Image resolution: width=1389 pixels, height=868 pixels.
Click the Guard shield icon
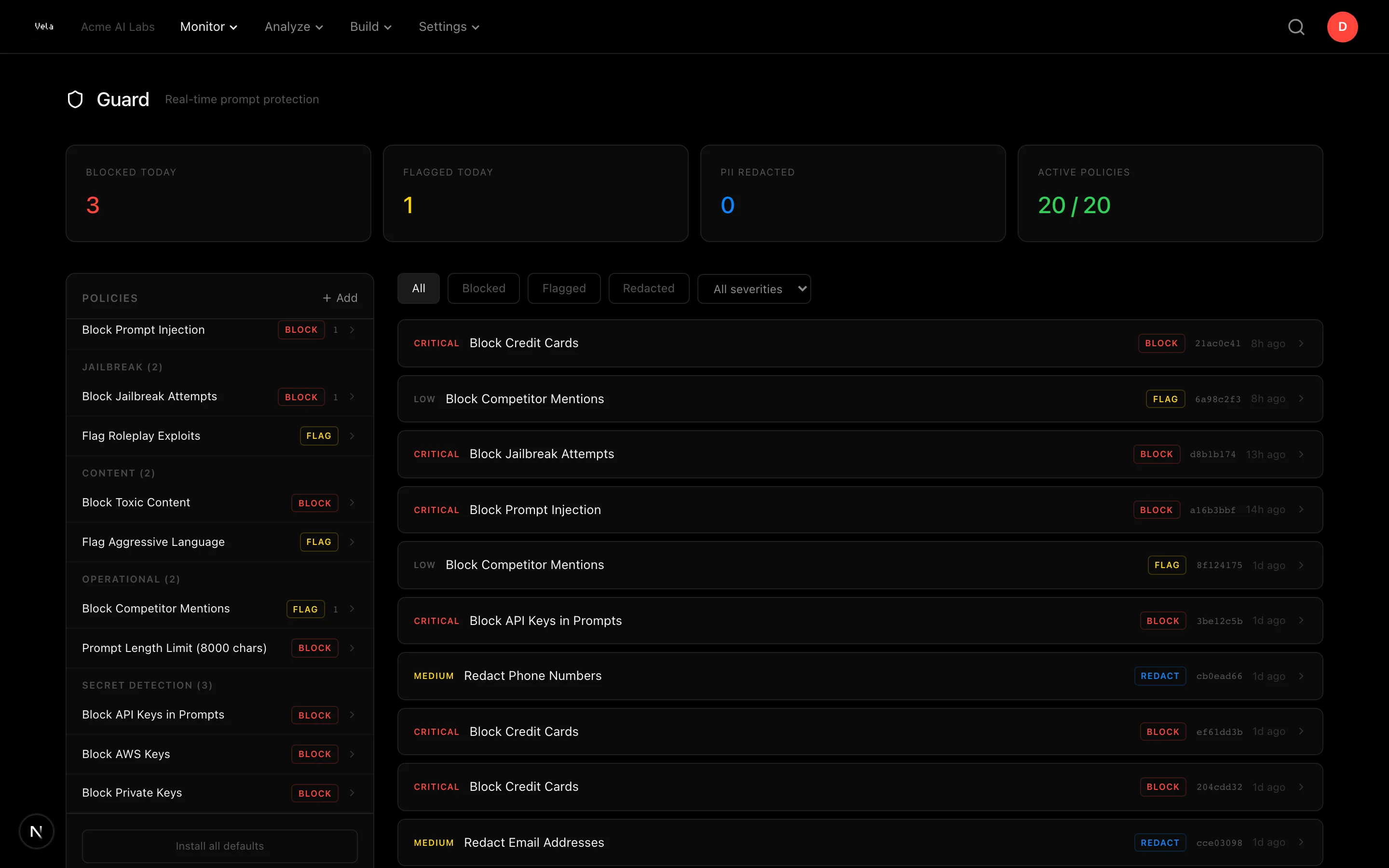(x=75, y=99)
